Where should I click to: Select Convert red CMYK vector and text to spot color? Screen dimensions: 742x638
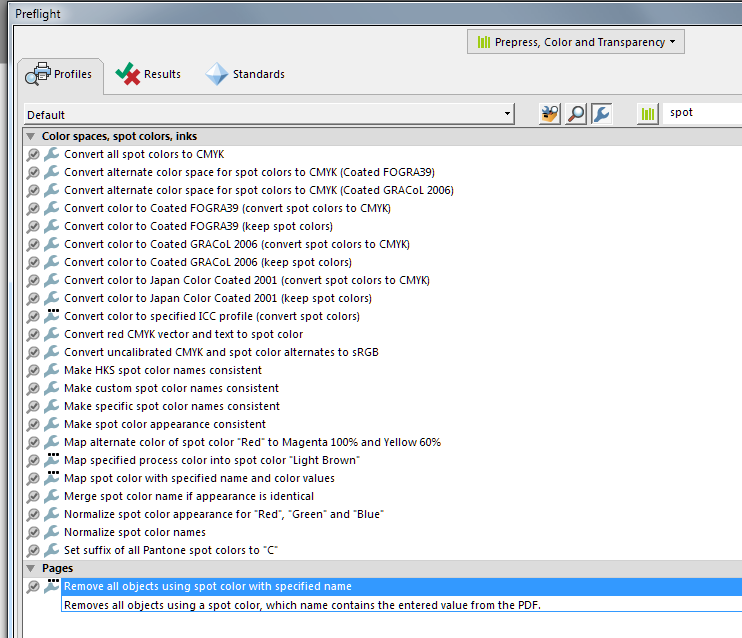tap(184, 334)
